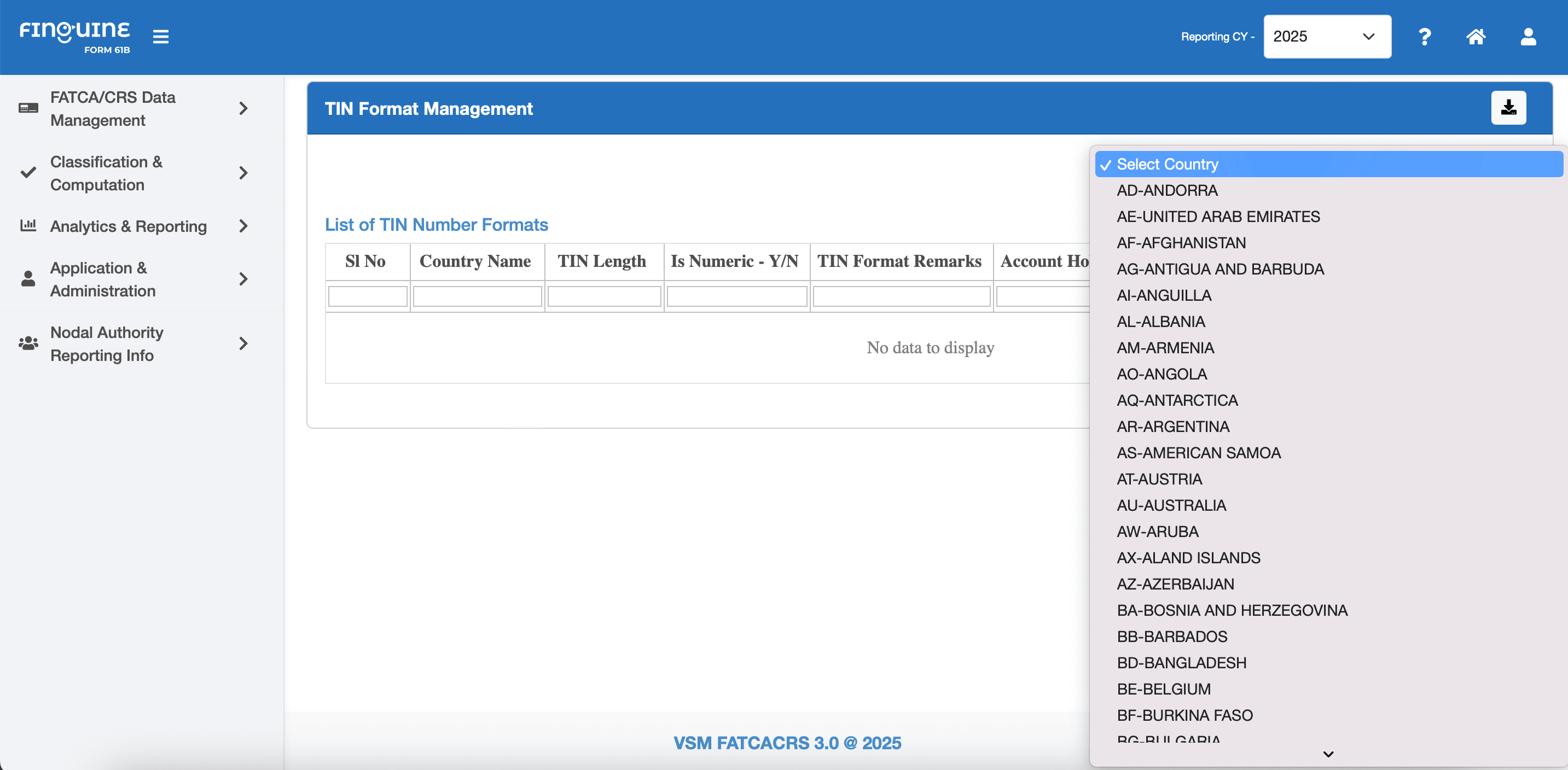
Task: Expand the FATCA/CRS Data Management chevron
Action: pyautogui.click(x=243, y=108)
